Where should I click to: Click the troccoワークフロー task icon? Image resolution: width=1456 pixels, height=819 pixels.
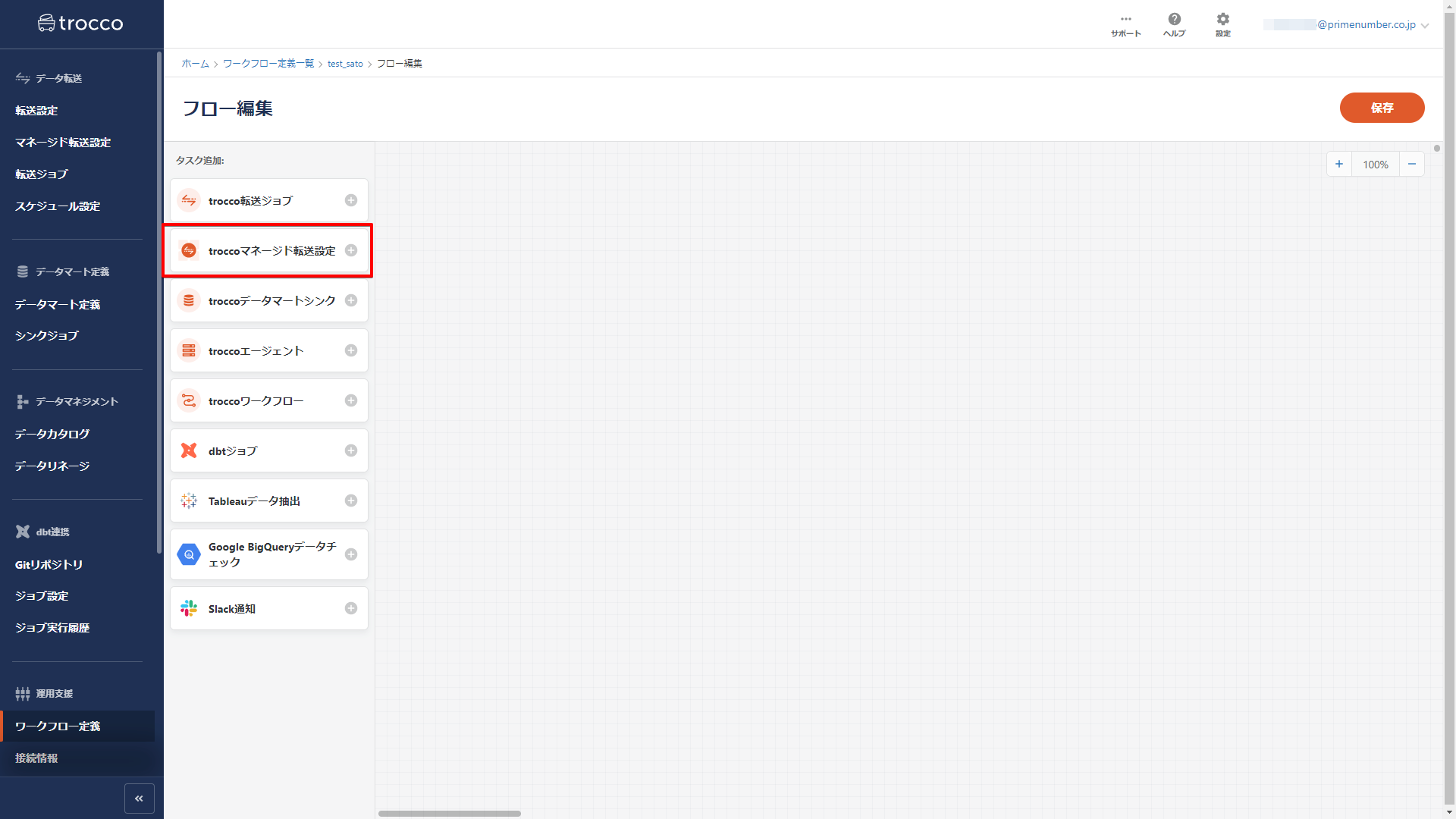(189, 400)
